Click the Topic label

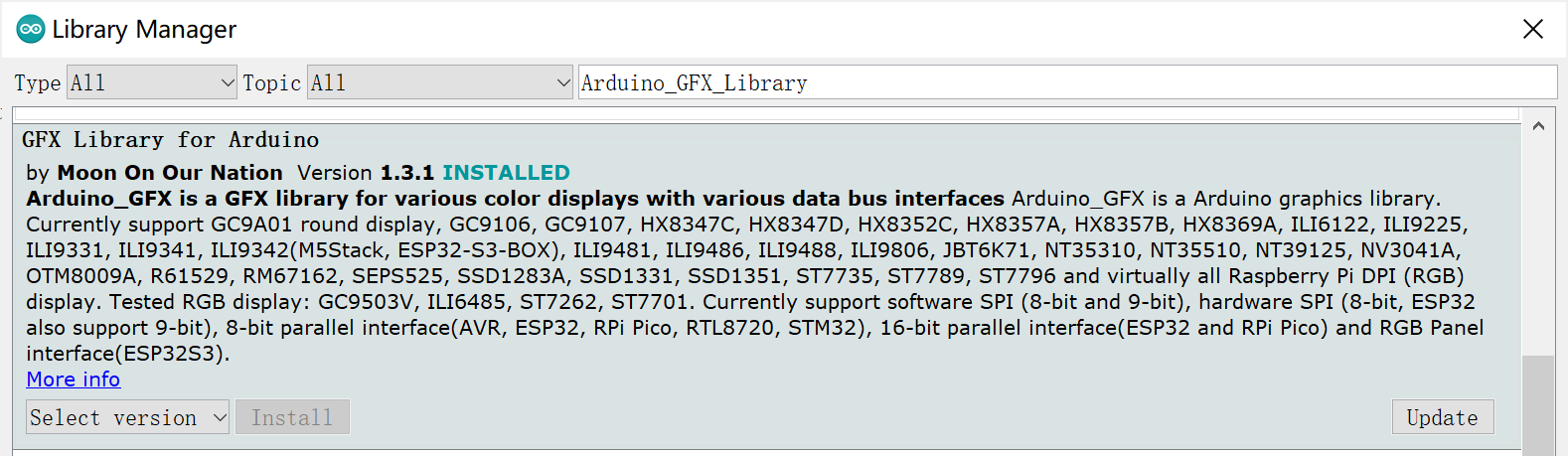[271, 83]
